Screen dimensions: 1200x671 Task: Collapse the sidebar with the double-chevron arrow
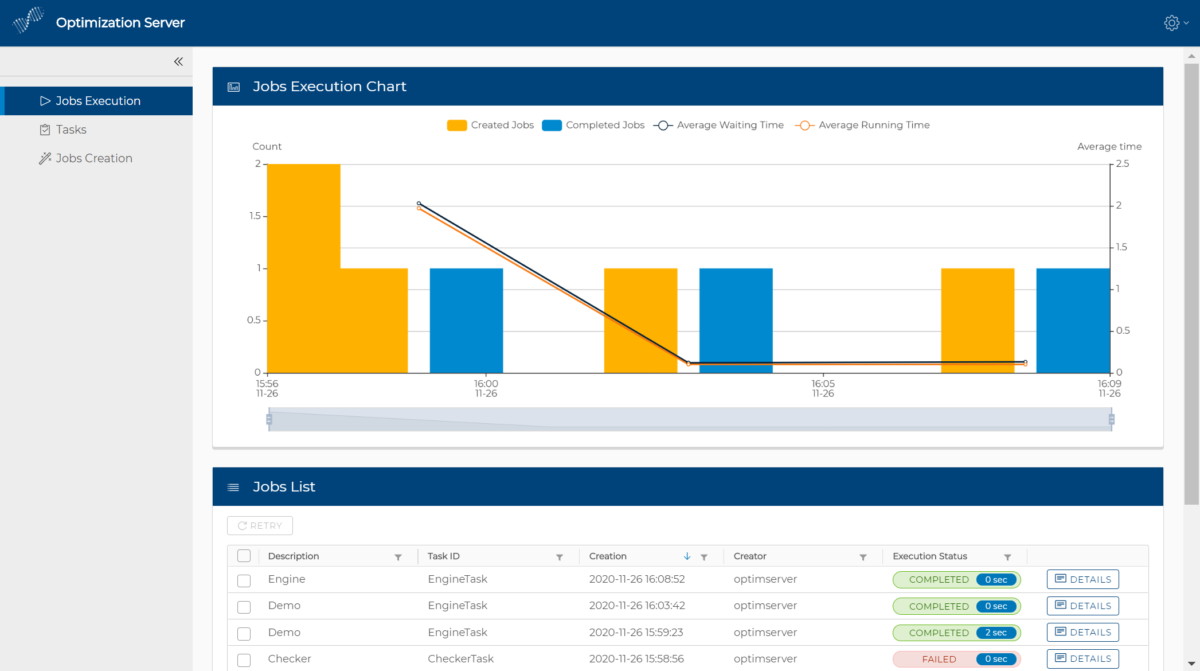click(x=178, y=61)
